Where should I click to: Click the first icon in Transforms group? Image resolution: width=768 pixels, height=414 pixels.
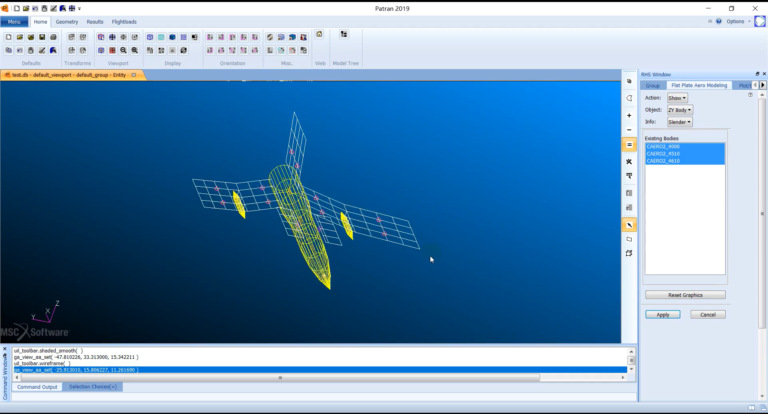click(x=72, y=37)
